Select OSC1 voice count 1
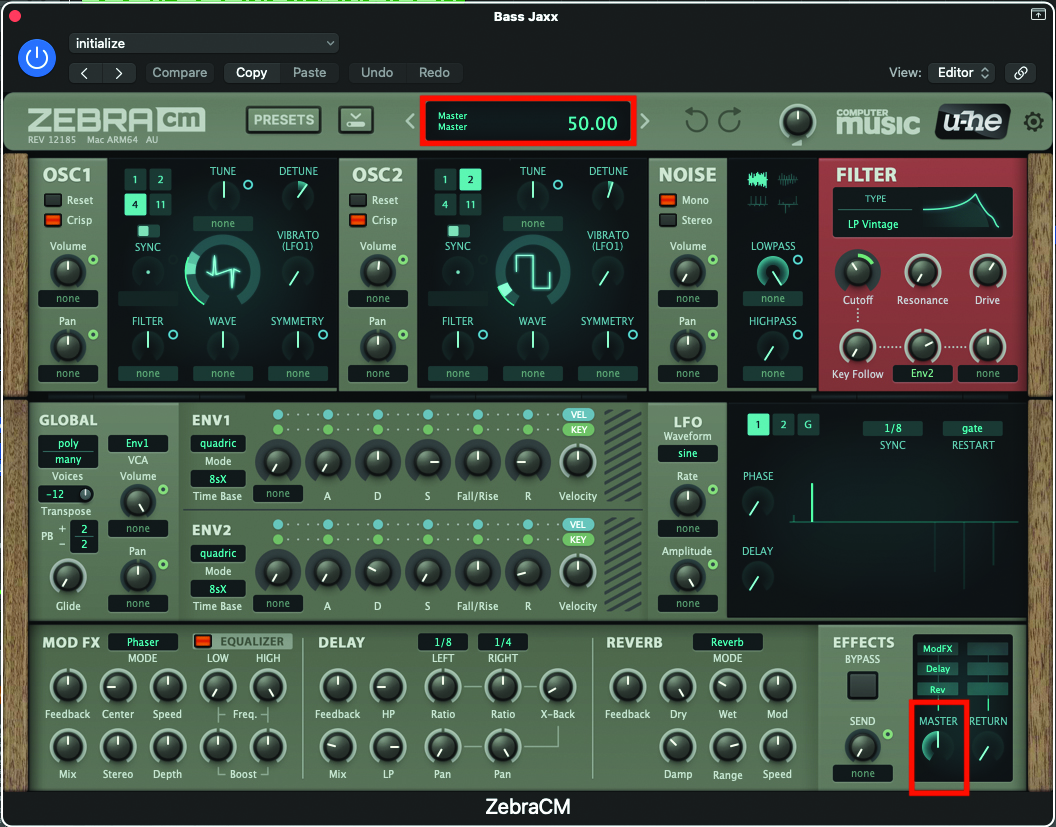Image resolution: width=1056 pixels, height=827 pixels. click(x=135, y=179)
